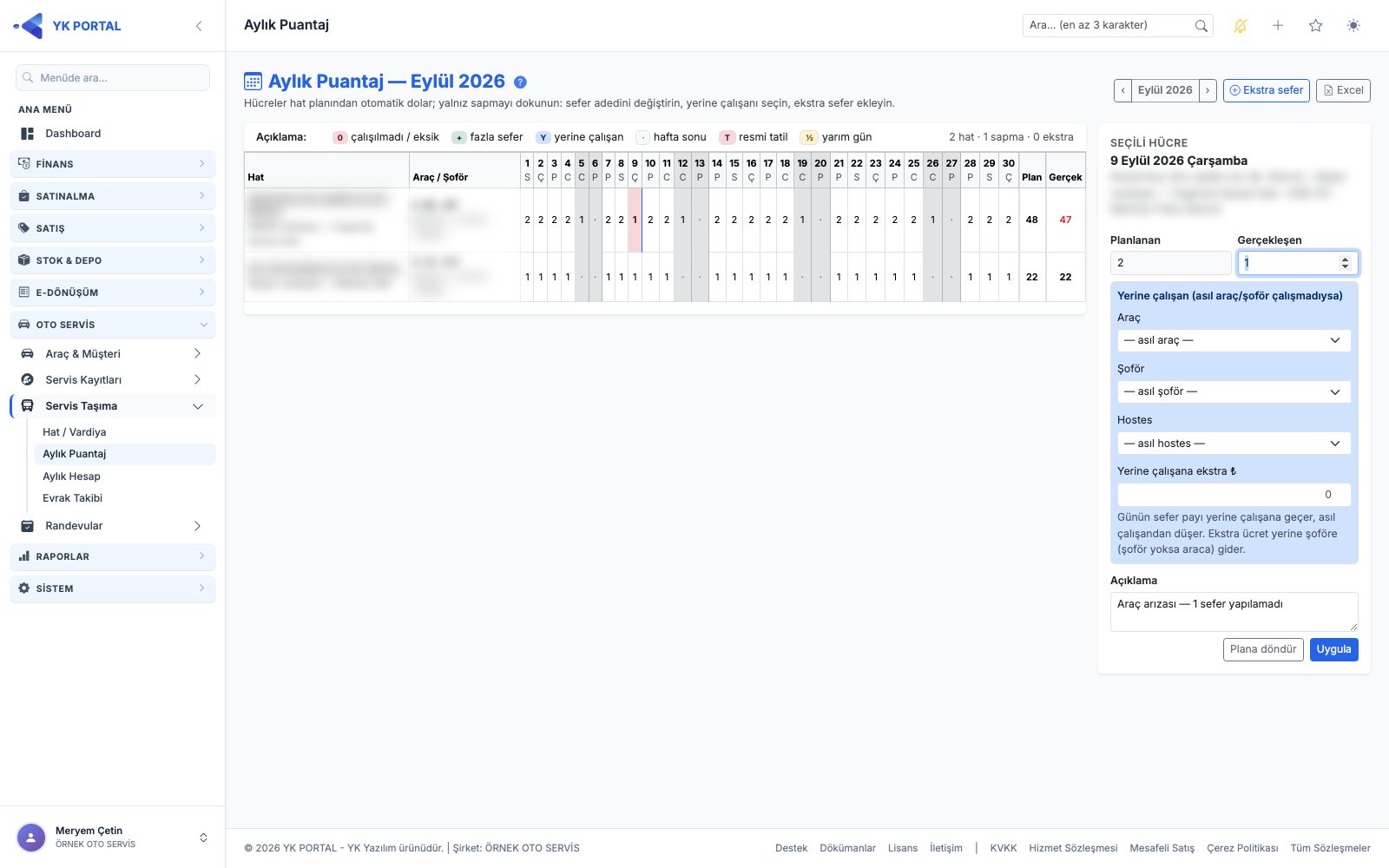Click Plana döndür button
Viewport: 1389px width, 868px height.
(x=1263, y=649)
